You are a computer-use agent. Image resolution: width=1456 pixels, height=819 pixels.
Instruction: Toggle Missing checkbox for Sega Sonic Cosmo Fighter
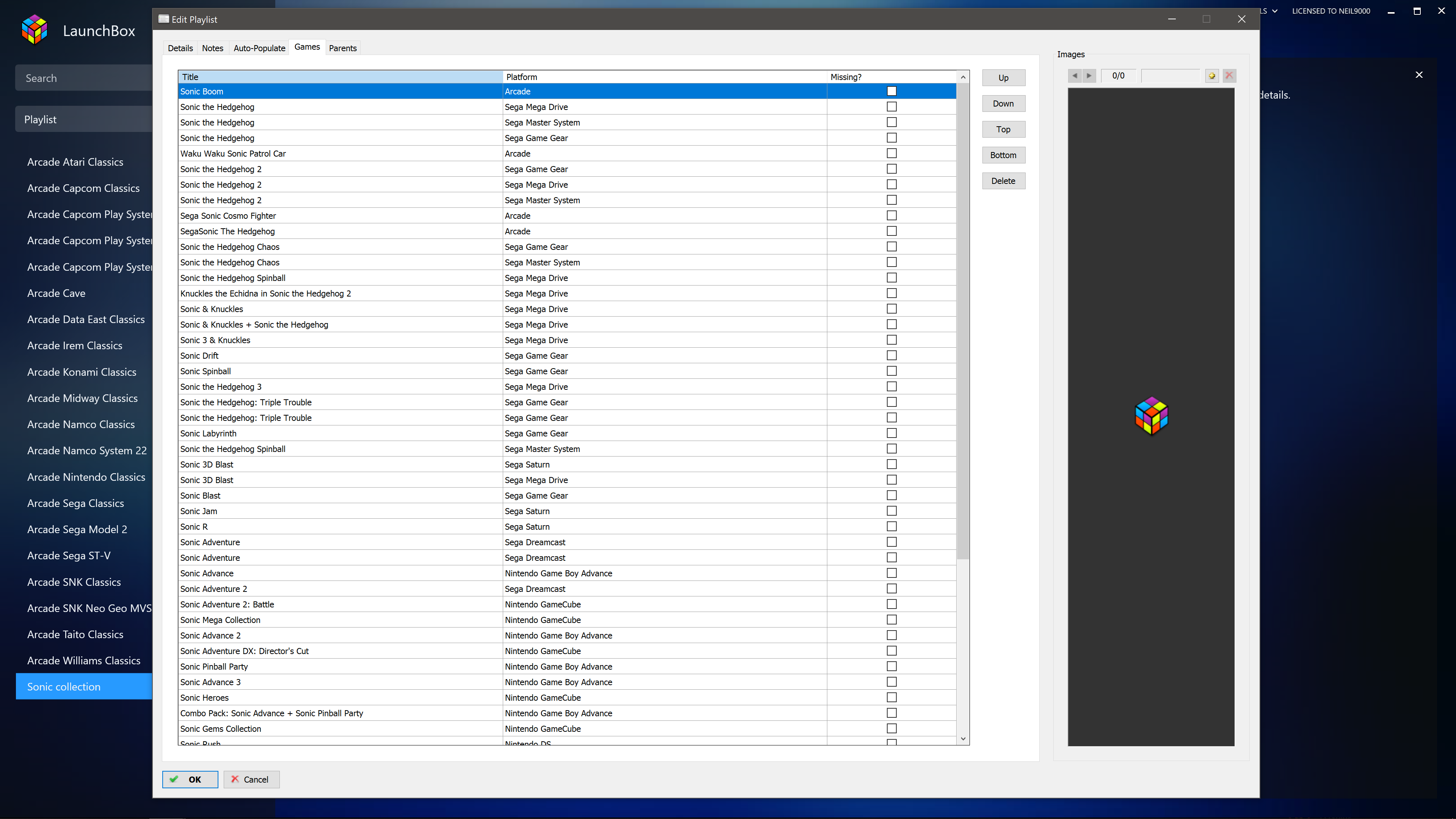point(891,215)
